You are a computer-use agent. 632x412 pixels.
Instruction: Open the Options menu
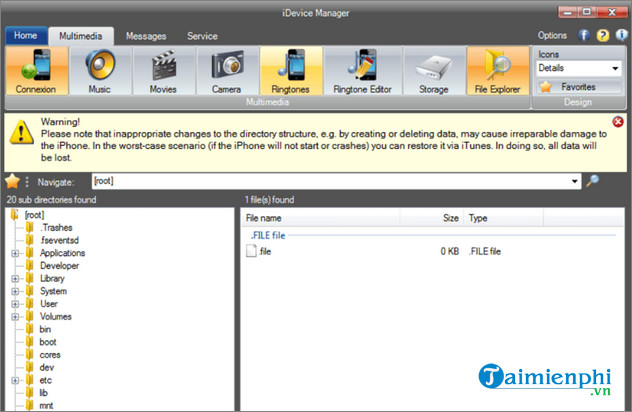[x=552, y=35]
